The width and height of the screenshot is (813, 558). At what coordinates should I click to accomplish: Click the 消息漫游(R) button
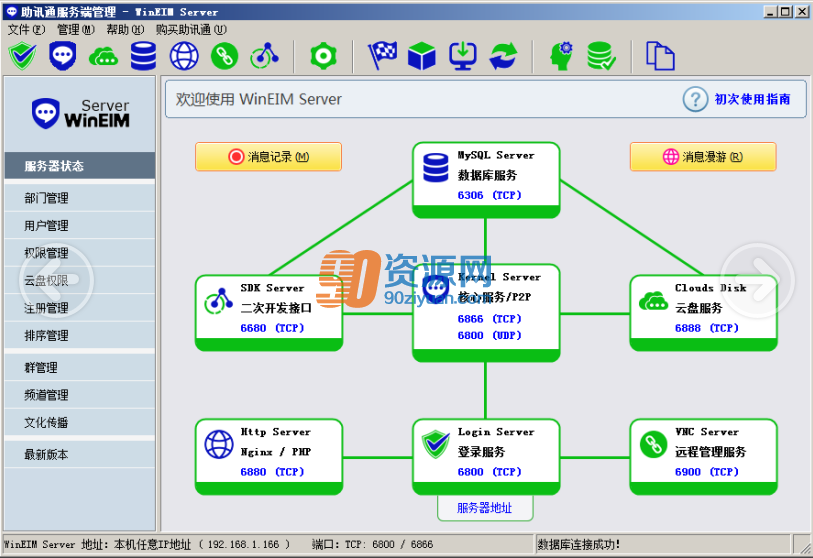coord(703,157)
